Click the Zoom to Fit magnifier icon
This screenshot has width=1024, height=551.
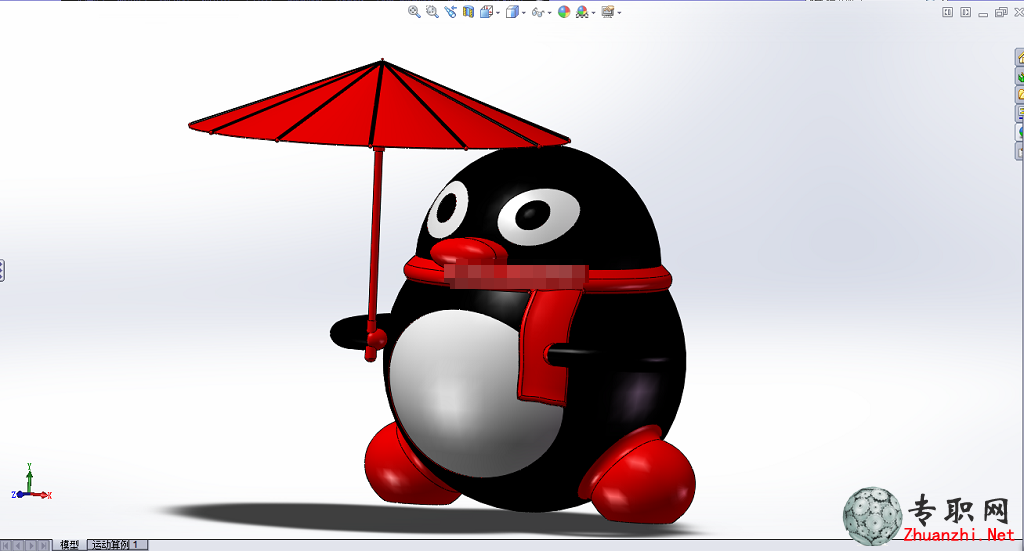pyautogui.click(x=414, y=12)
